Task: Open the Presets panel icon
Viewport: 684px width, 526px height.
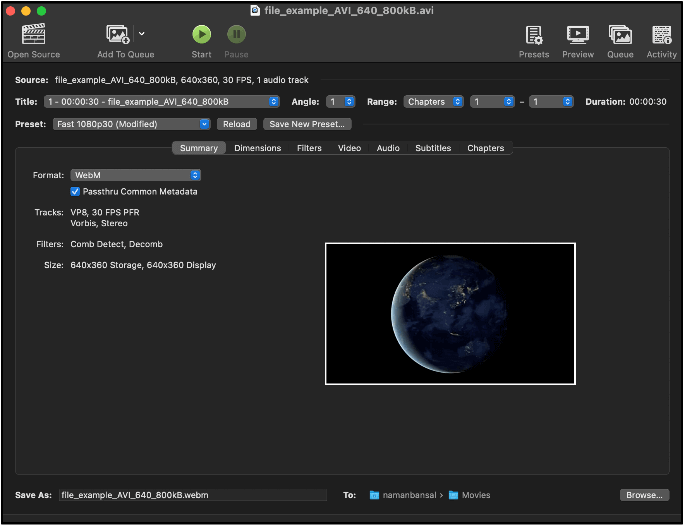Action: [533, 35]
